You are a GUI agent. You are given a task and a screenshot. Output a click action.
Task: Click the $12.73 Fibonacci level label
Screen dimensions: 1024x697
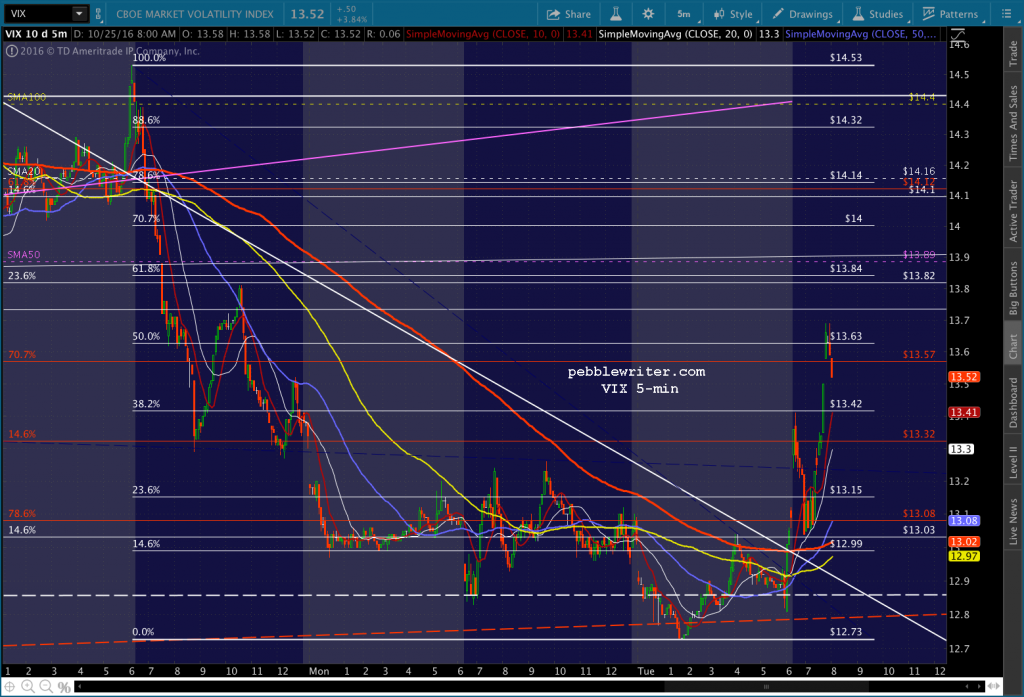[846, 632]
